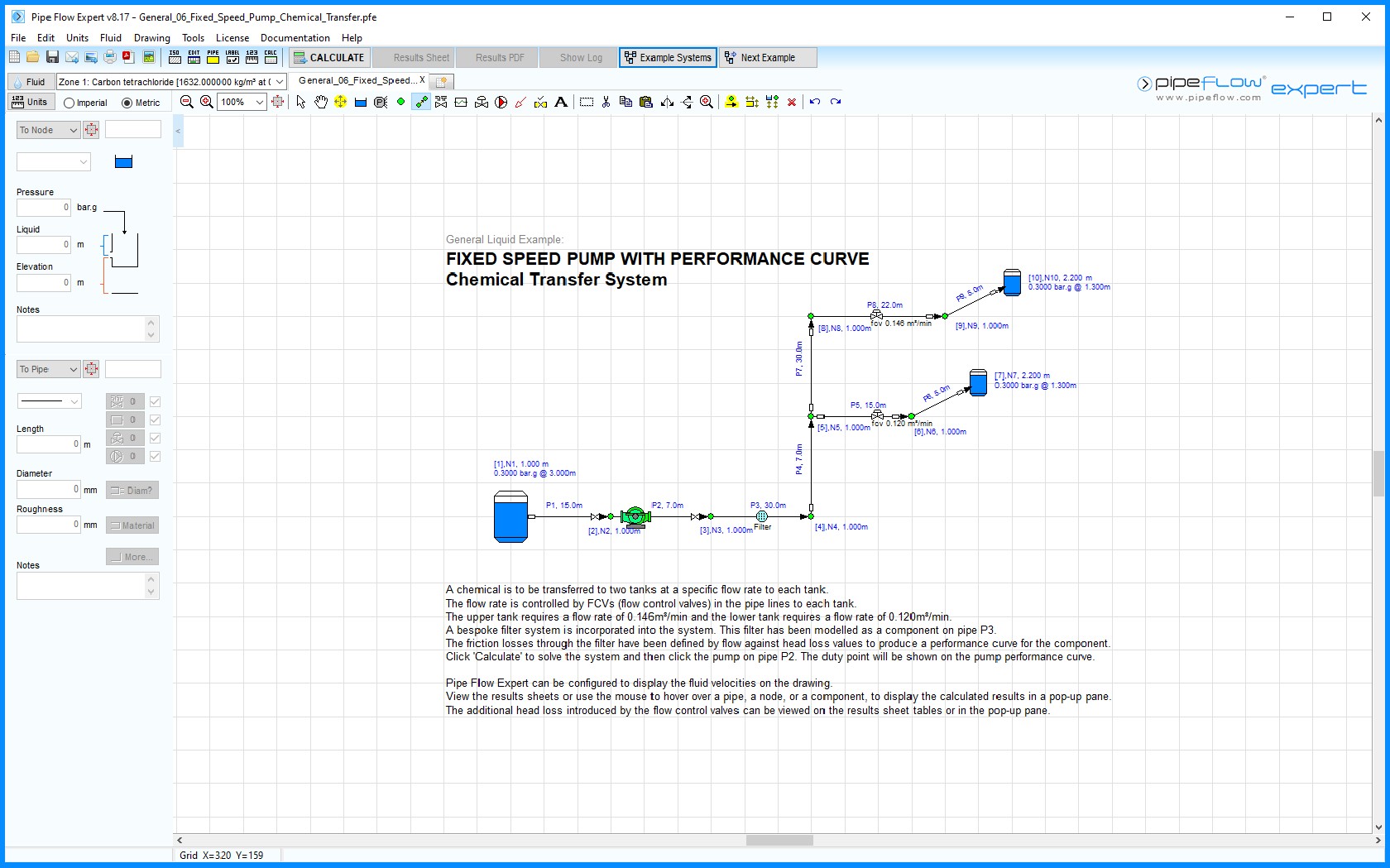Open the File menu

pos(18,37)
